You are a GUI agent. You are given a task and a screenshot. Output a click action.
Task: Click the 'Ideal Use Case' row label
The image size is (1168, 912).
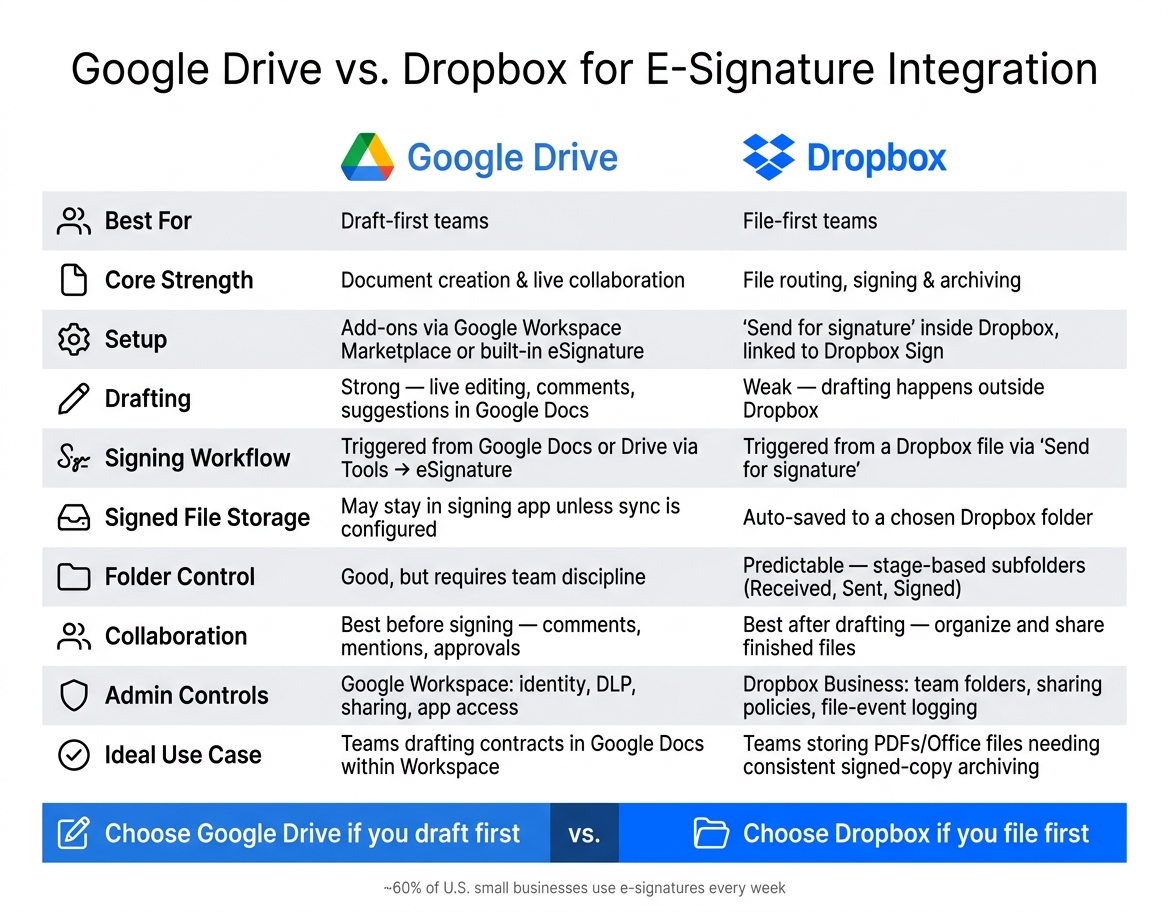pos(182,755)
